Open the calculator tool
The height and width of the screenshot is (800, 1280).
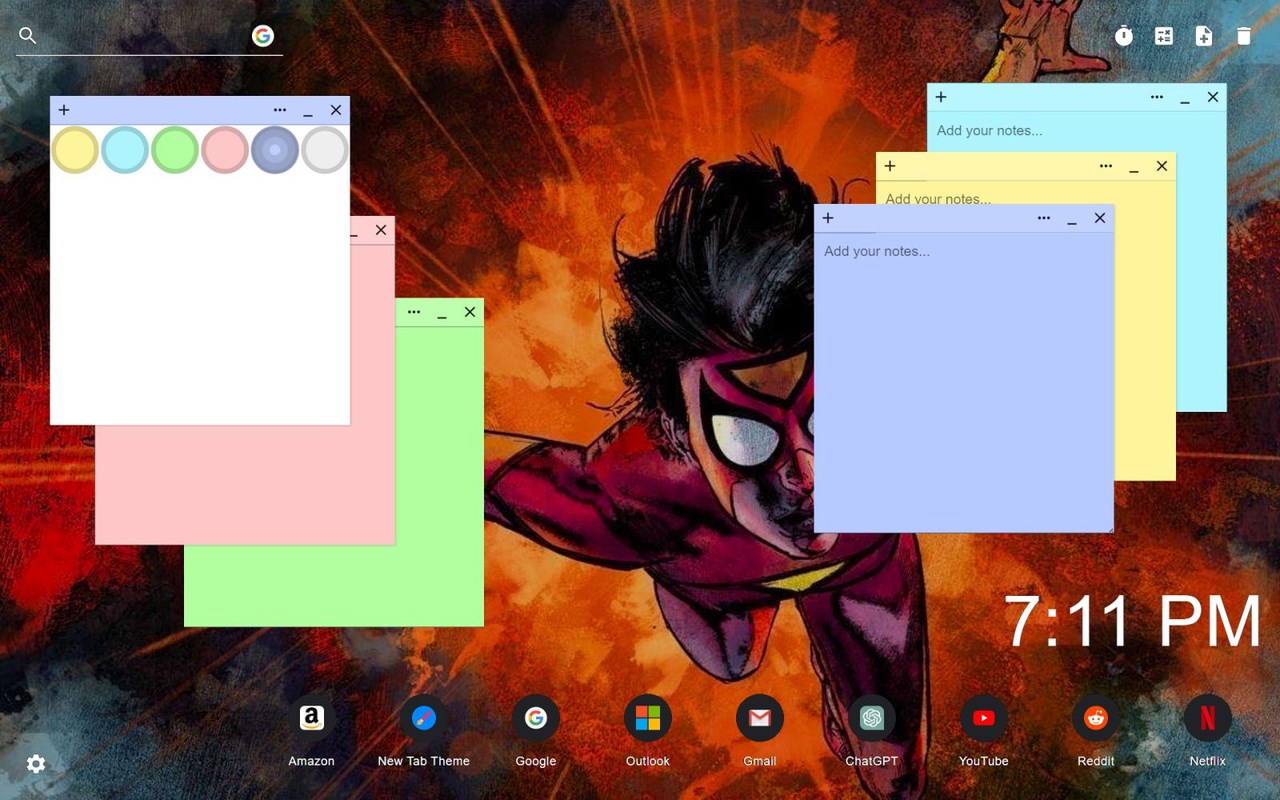pyautogui.click(x=1164, y=36)
